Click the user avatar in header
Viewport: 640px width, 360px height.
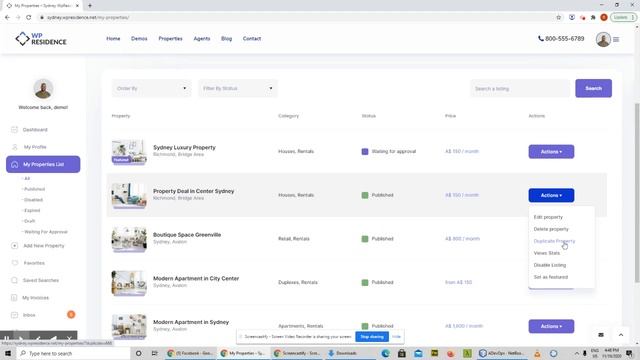[603, 39]
